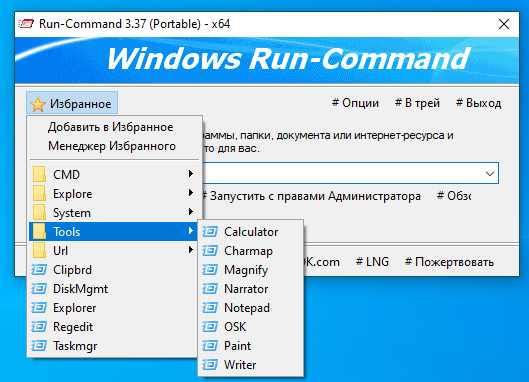
Task: Select Regedit in favorites menu
Action: point(113,327)
